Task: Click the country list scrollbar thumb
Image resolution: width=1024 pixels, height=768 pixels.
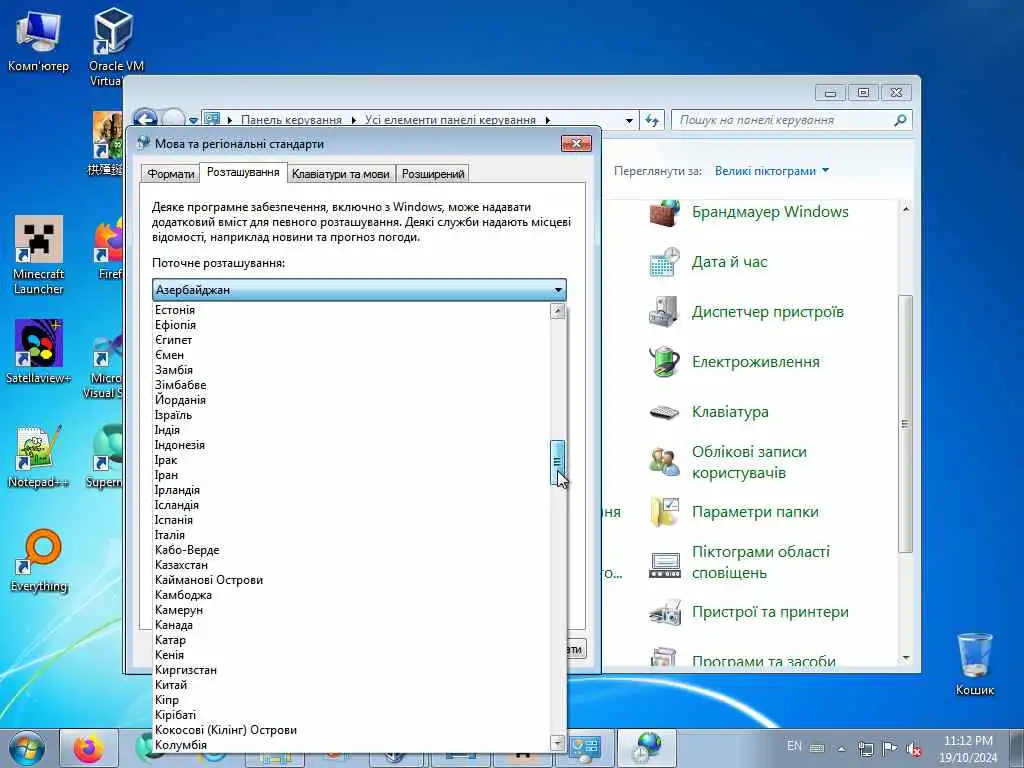Action: [557, 462]
